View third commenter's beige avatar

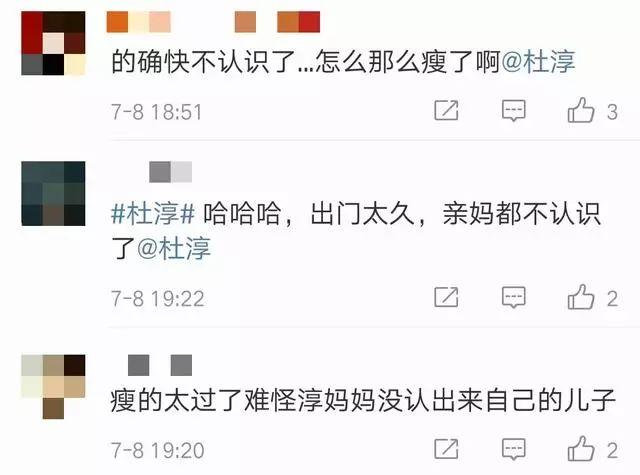coord(53,387)
